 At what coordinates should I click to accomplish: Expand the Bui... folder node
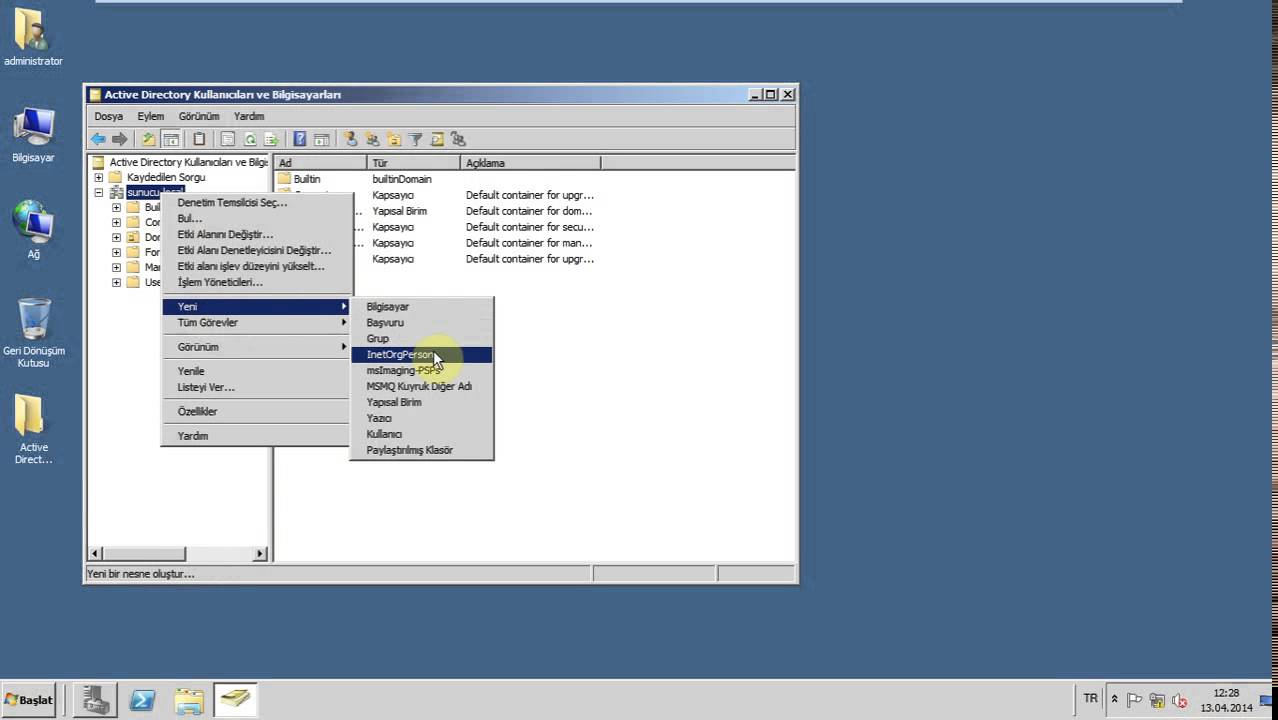click(116, 207)
